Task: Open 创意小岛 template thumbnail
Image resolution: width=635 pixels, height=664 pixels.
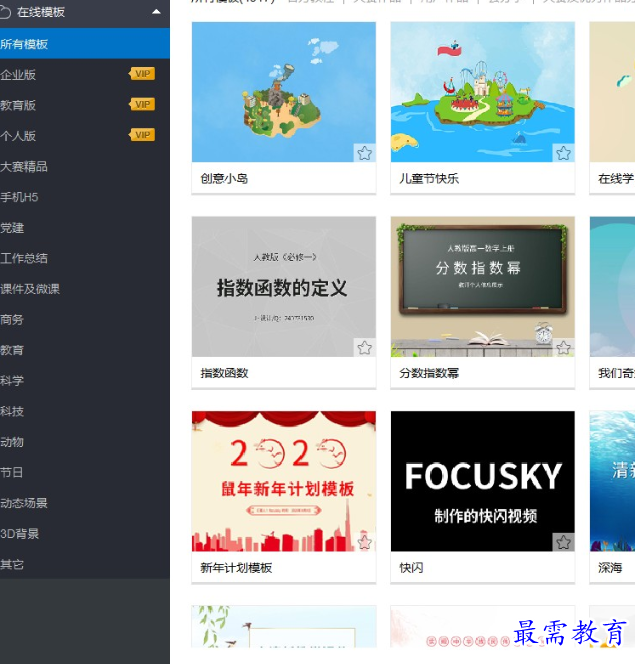Action: 284,92
